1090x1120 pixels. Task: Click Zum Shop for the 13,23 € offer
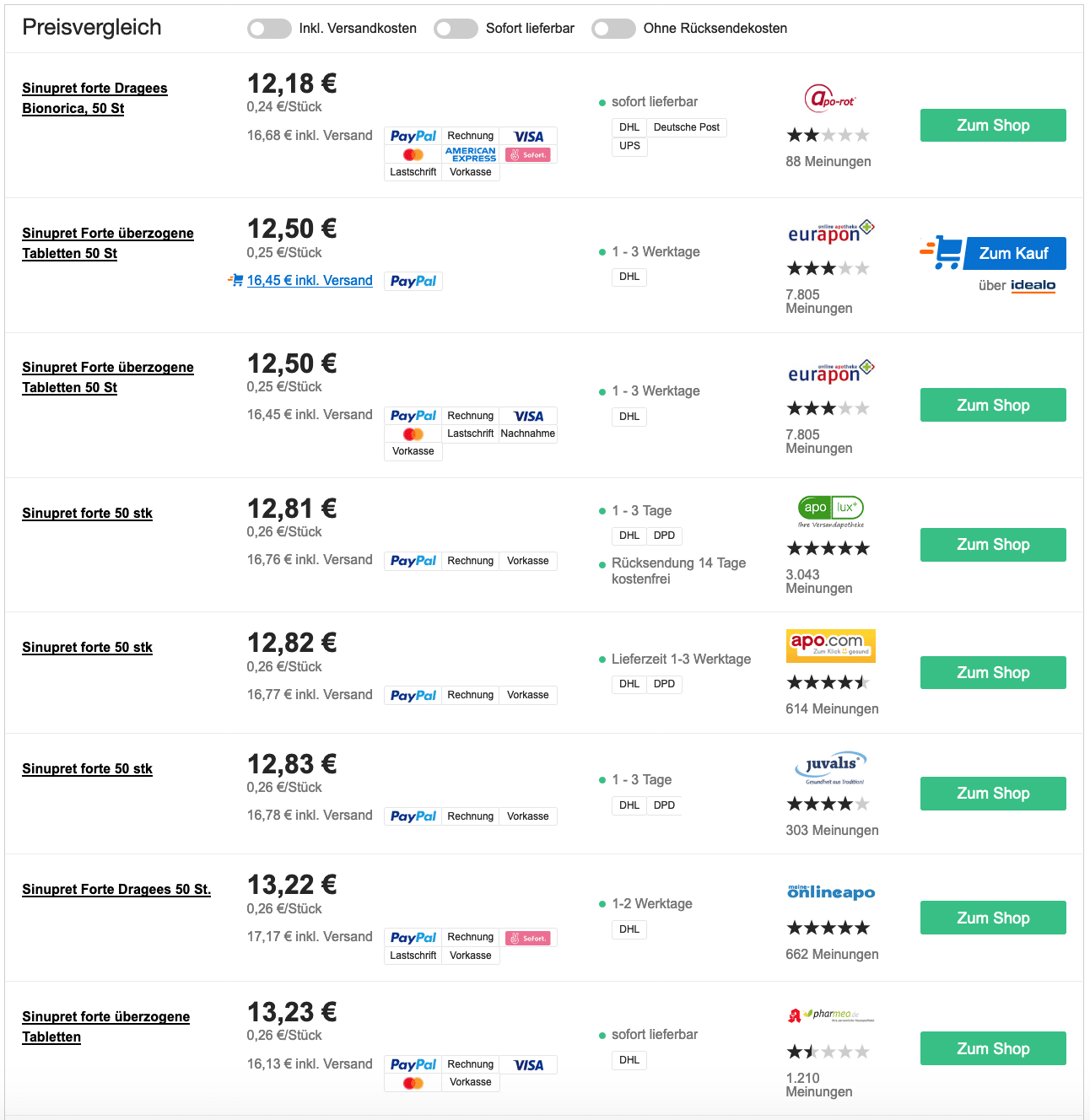pos(993,1048)
